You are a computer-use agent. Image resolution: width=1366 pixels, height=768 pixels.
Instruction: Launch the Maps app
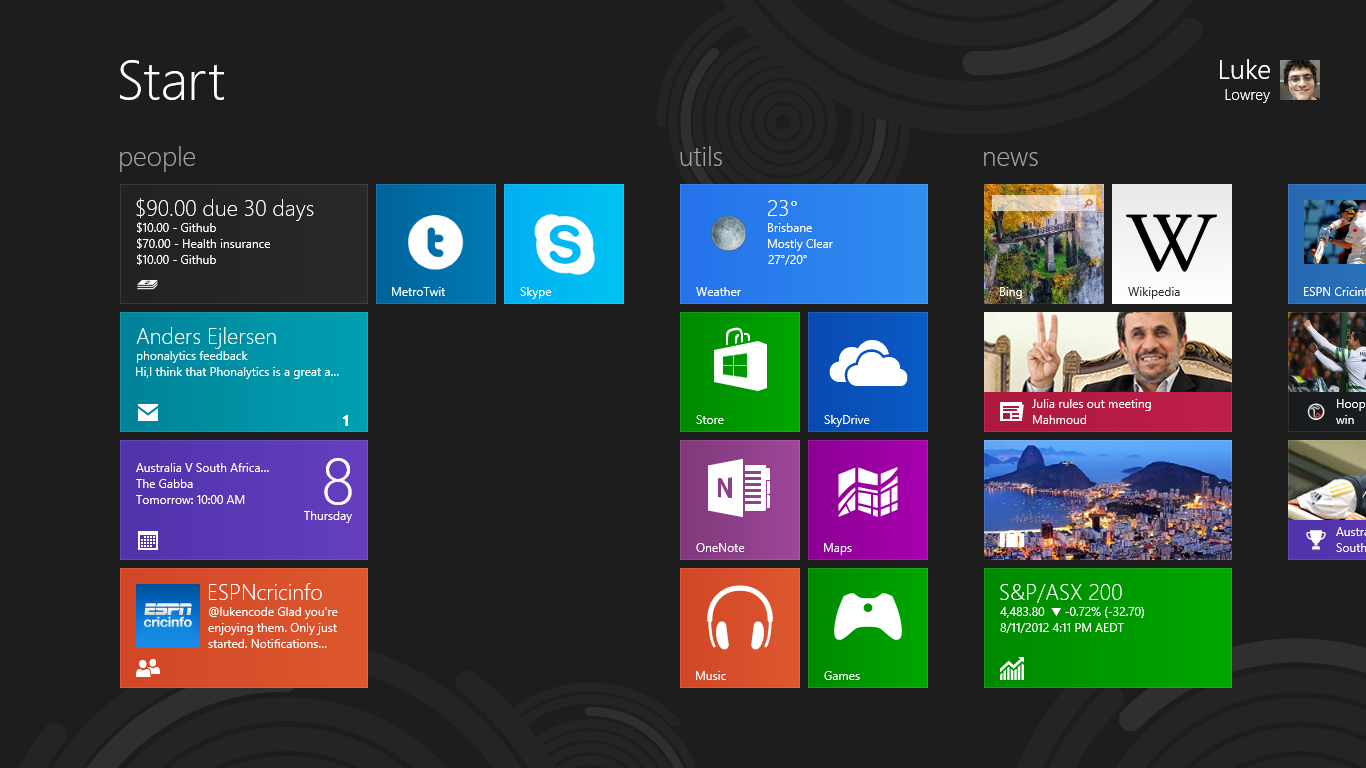867,499
